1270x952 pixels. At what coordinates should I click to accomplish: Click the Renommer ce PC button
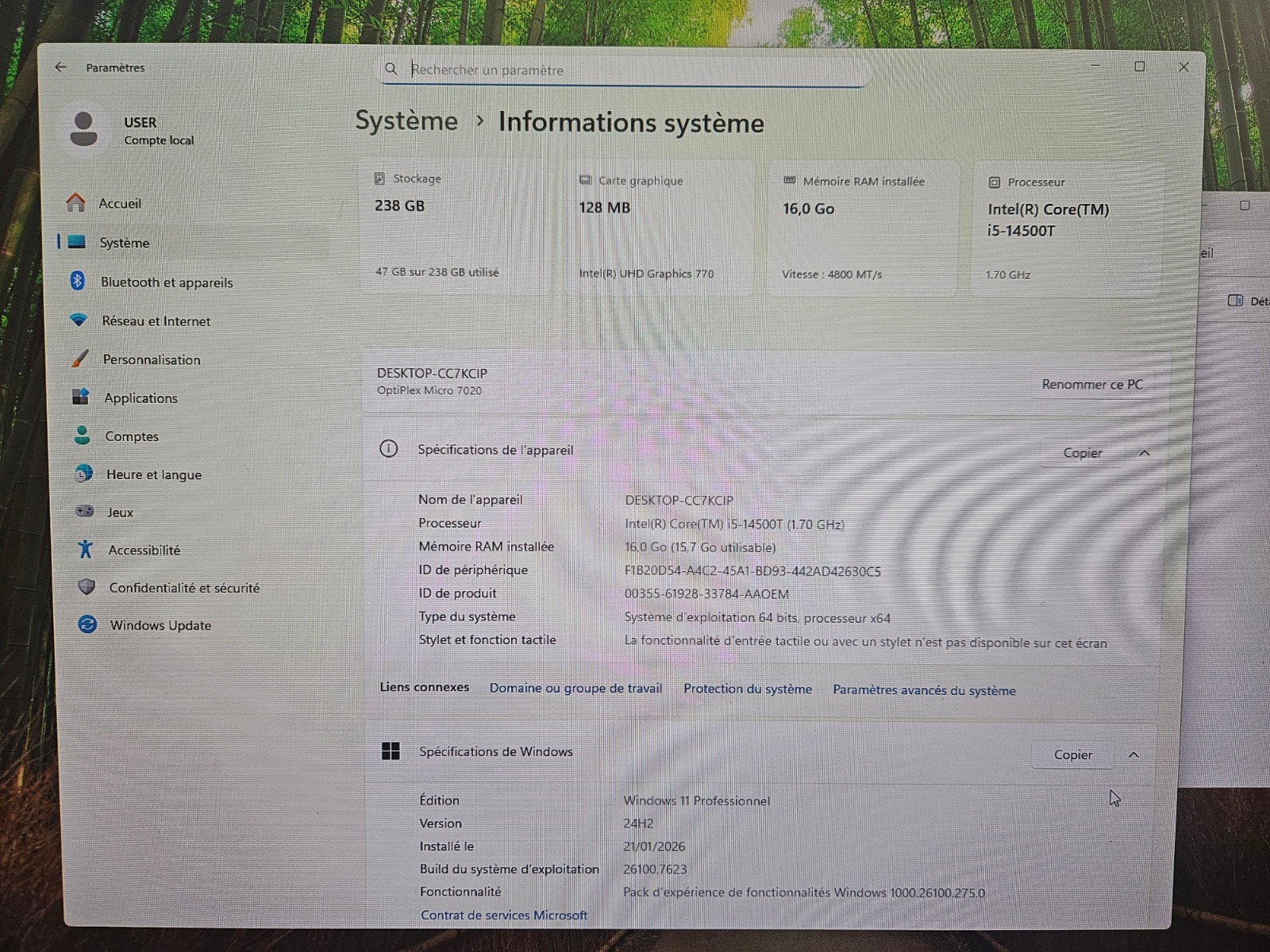coord(1092,385)
